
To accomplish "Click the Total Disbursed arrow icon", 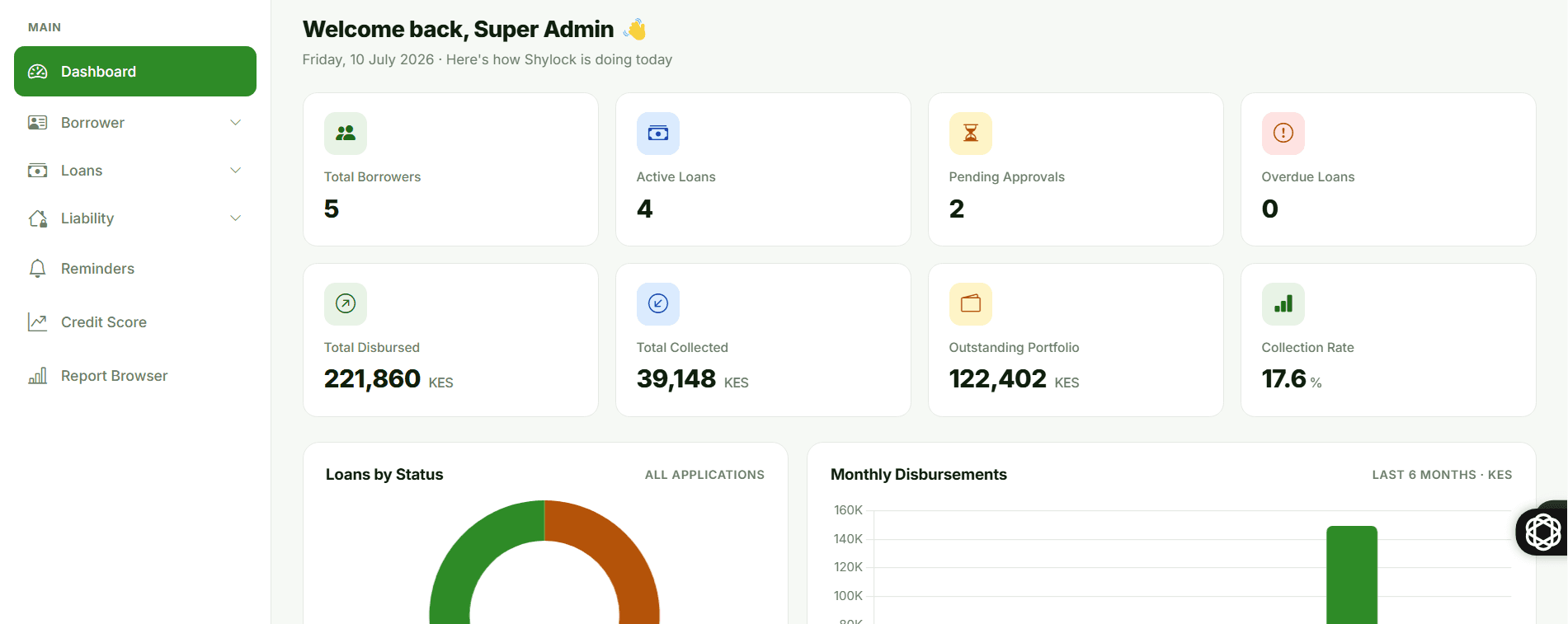I will [x=346, y=304].
